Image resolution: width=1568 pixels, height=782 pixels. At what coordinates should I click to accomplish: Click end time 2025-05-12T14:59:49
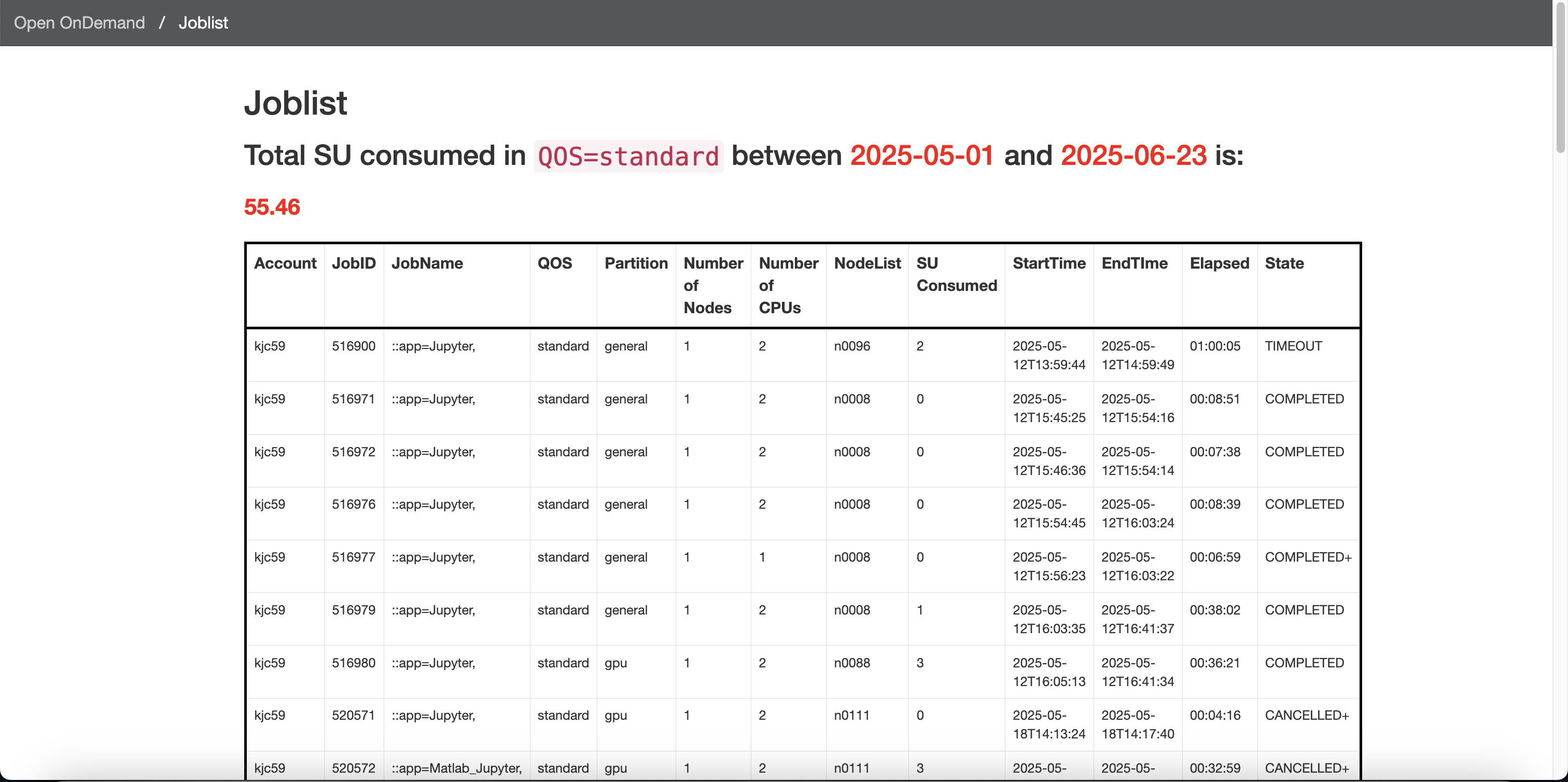1138,355
